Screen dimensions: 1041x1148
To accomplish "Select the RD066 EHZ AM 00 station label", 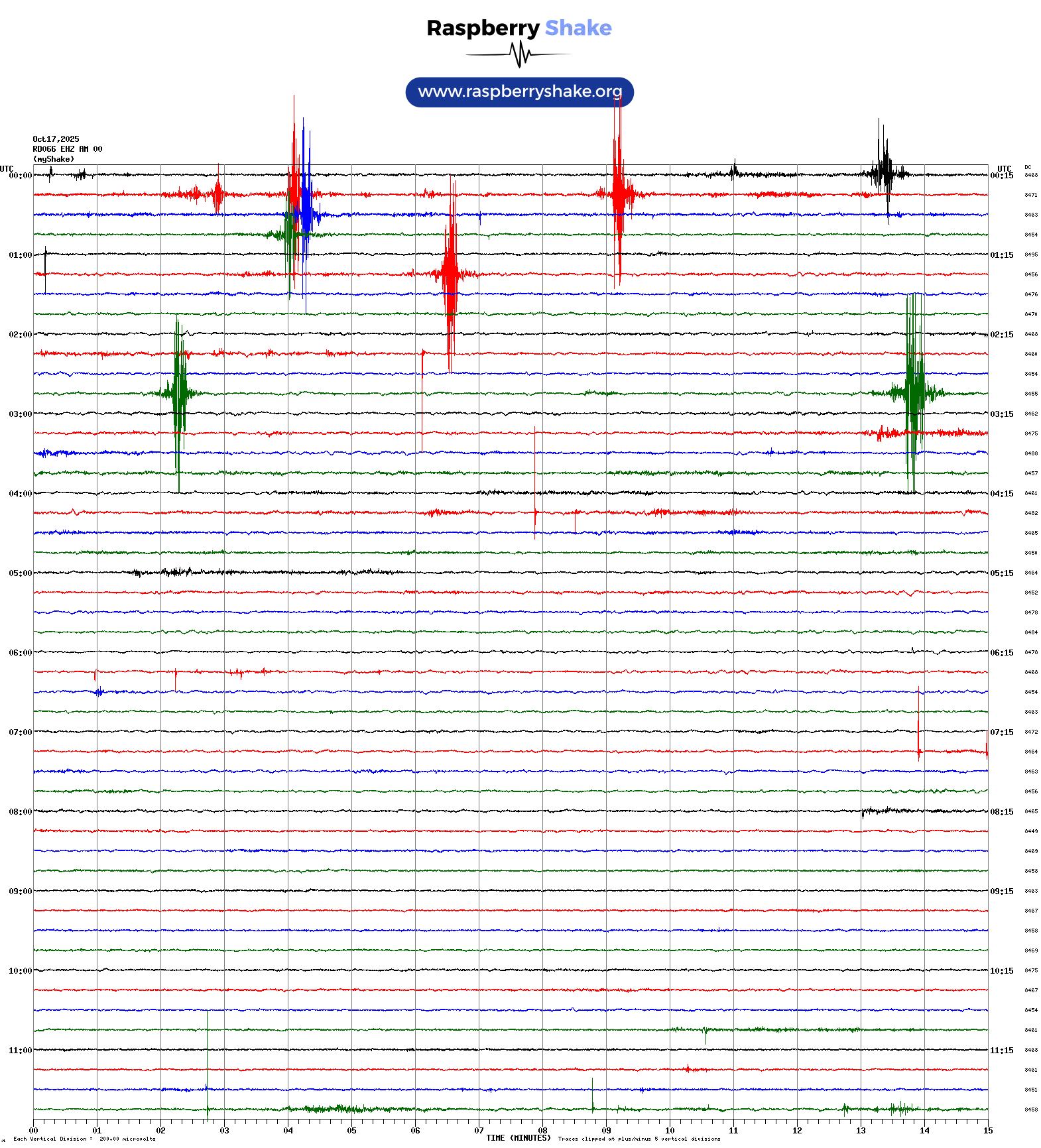I will point(67,149).
